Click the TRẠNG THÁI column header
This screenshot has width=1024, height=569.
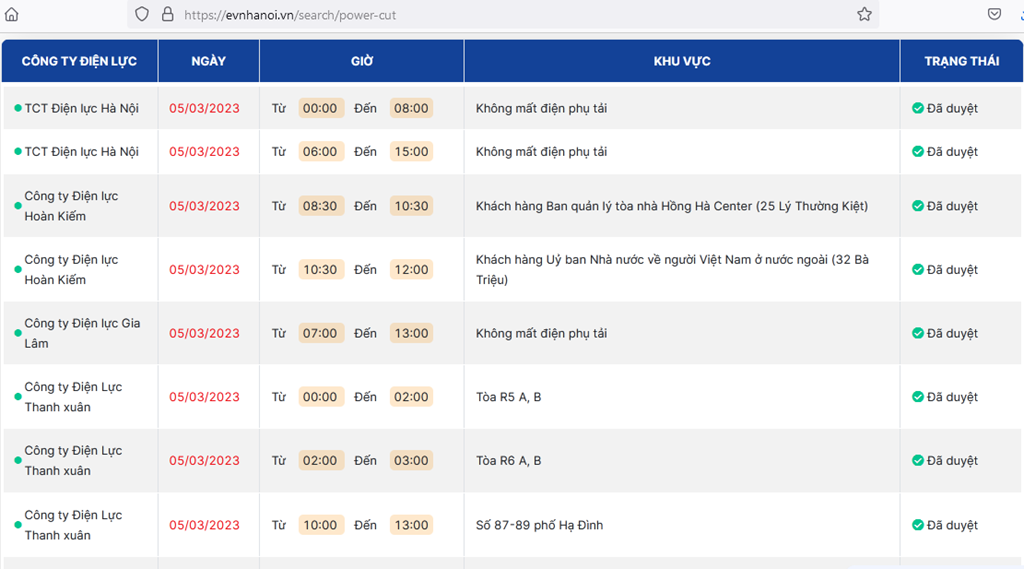(x=961, y=61)
